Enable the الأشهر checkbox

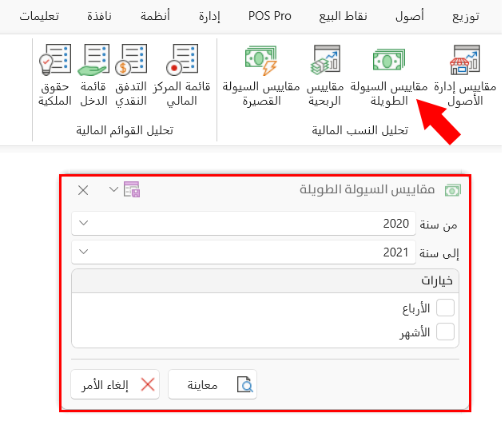pyautogui.click(x=445, y=332)
